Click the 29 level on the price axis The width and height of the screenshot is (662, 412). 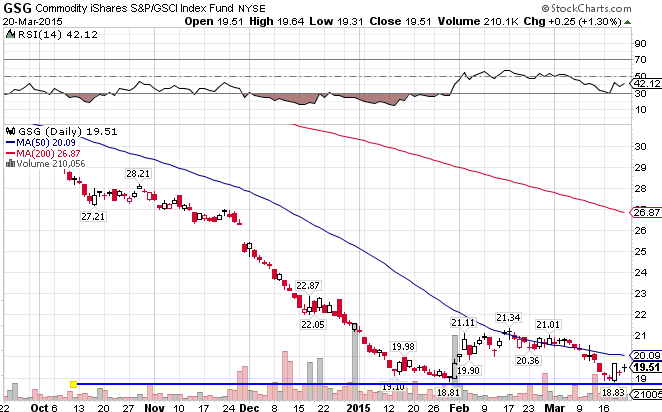pyautogui.click(x=640, y=168)
